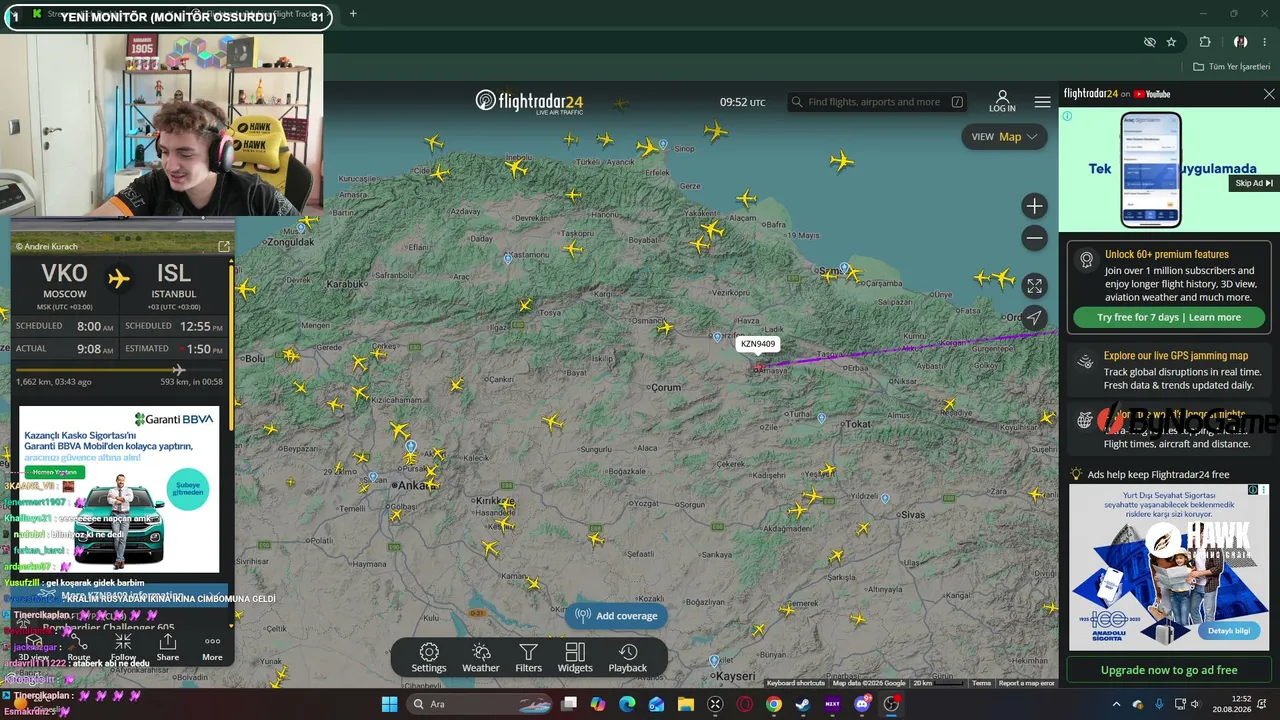Center map on my location arrow
Viewport: 1280px width, 720px height.
pos(1035,318)
